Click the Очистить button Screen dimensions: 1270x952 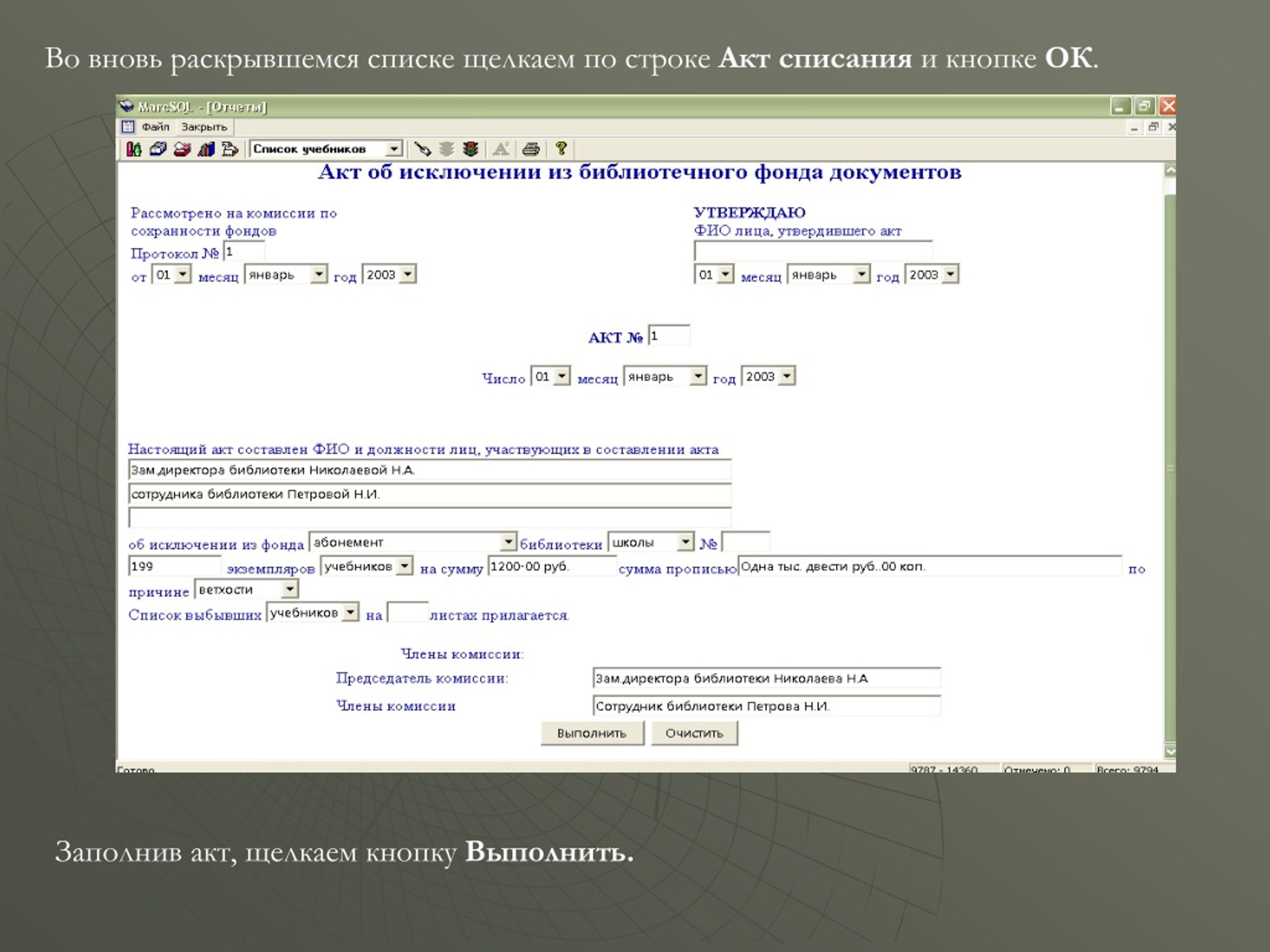pyautogui.click(x=694, y=733)
